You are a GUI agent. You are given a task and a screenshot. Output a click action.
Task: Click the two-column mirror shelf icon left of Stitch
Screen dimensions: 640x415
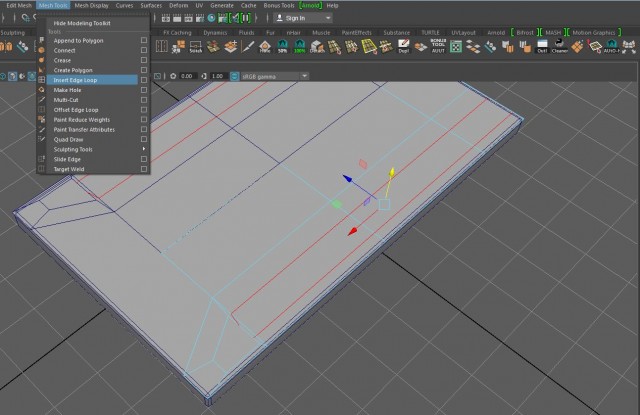point(162,47)
